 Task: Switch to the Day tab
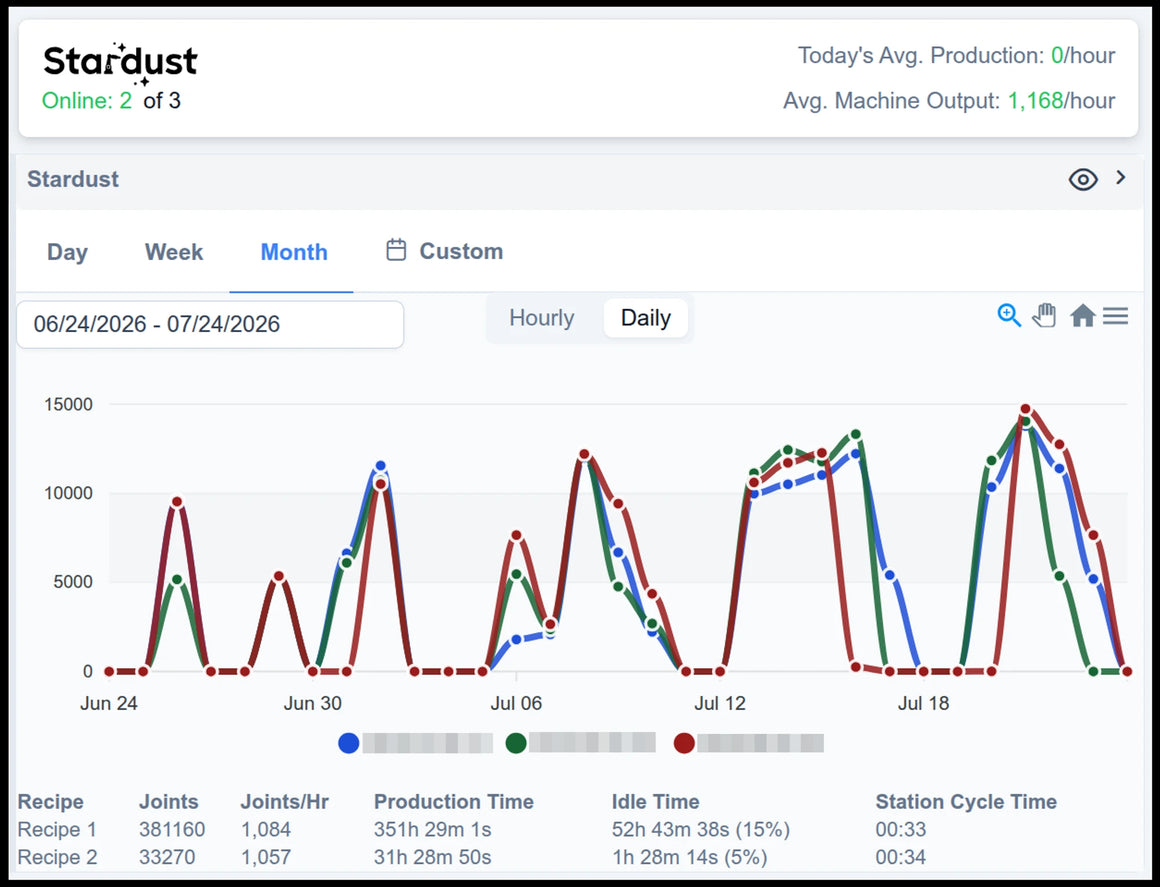pyautogui.click(x=67, y=252)
